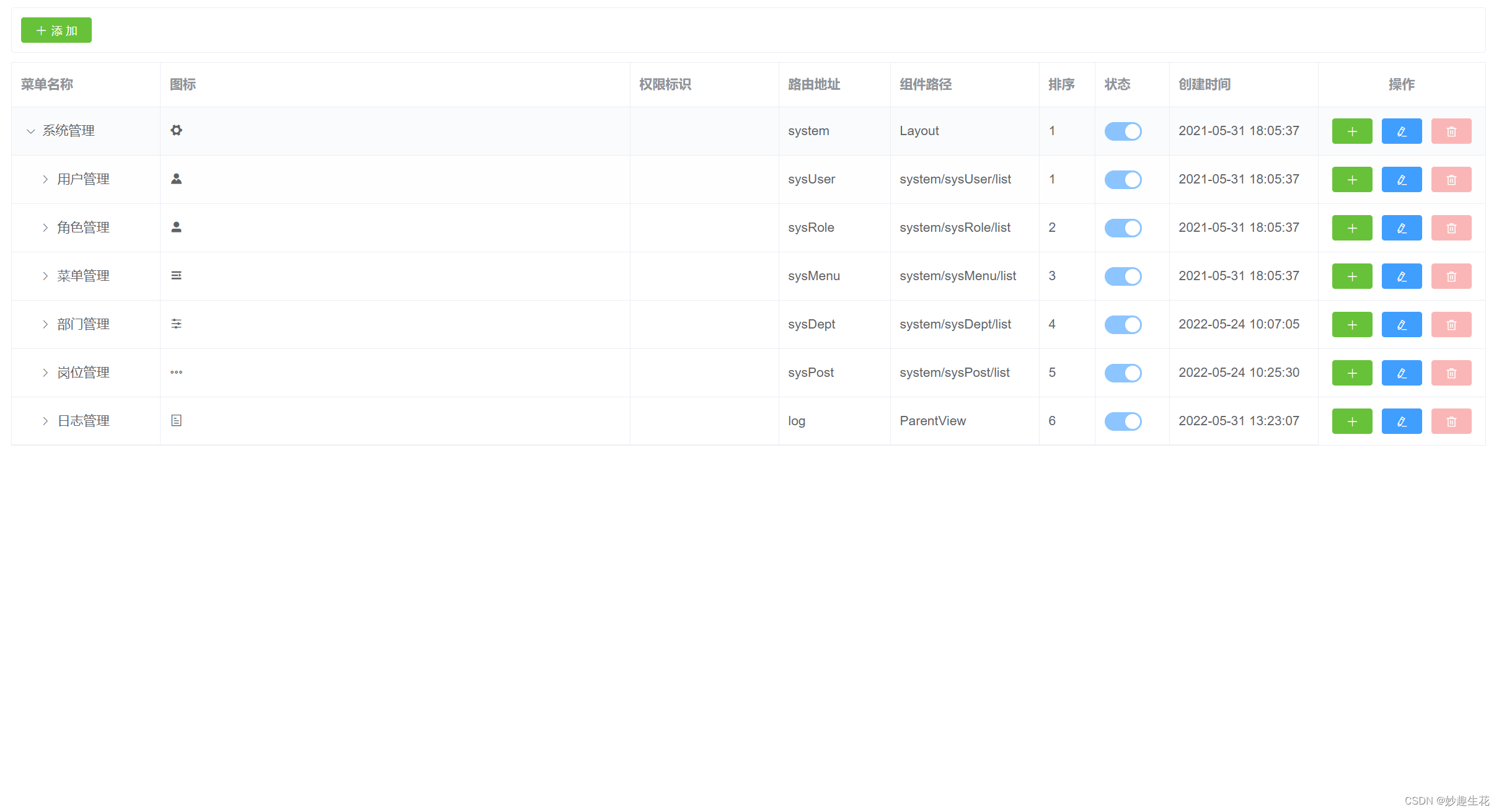Toggle status switch for 菜单管理
Viewport: 1499px width, 812px height.
tap(1123, 276)
